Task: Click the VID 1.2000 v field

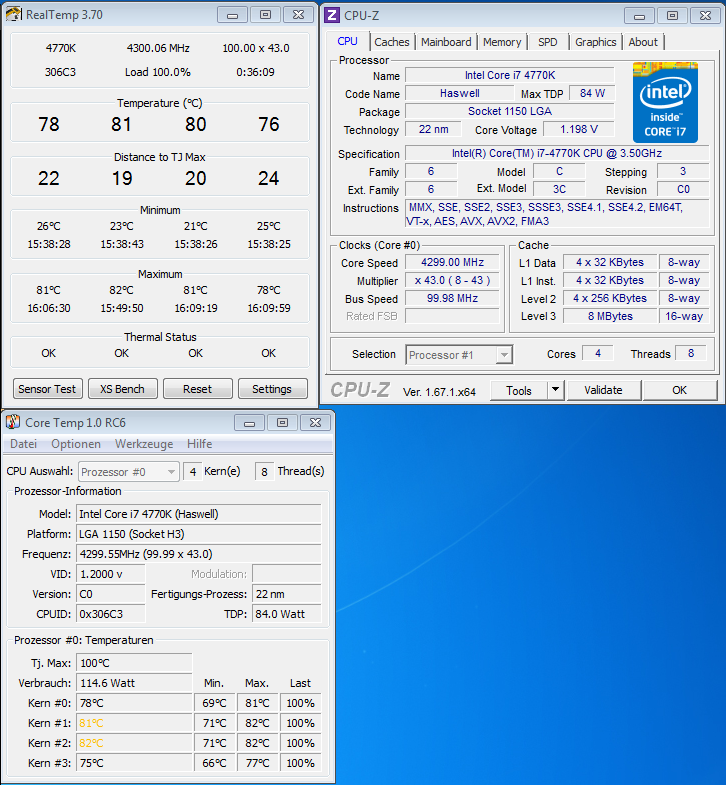Action: tap(111, 574)
